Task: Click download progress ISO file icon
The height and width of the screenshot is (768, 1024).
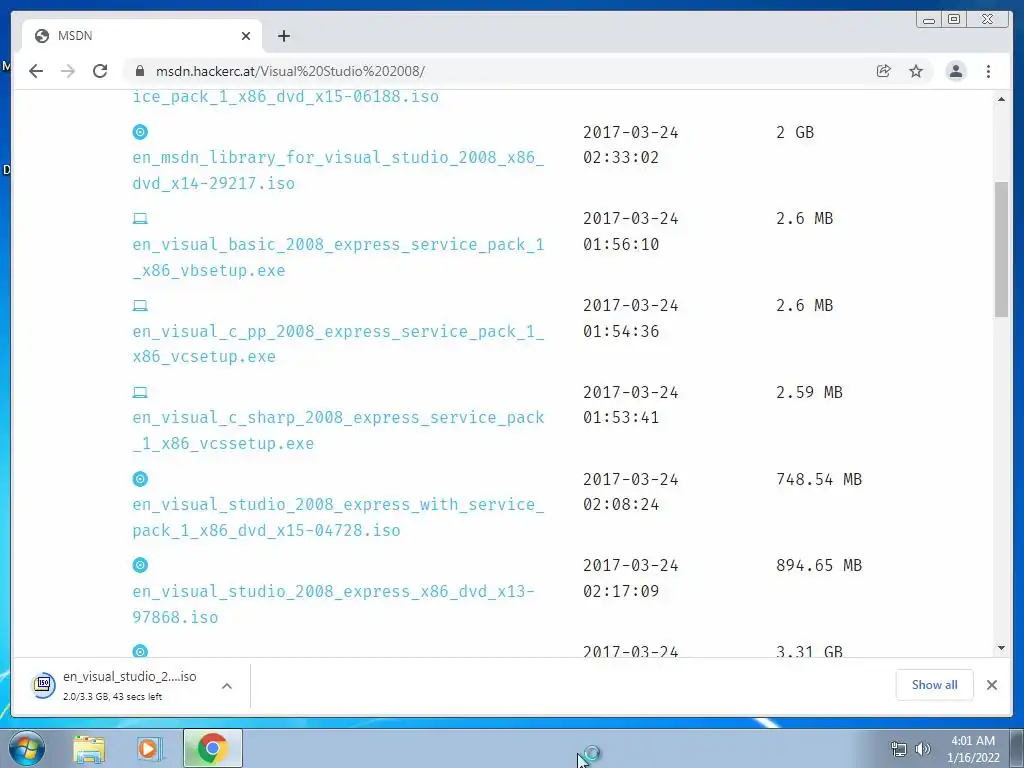Action: [x=43, y=684]
